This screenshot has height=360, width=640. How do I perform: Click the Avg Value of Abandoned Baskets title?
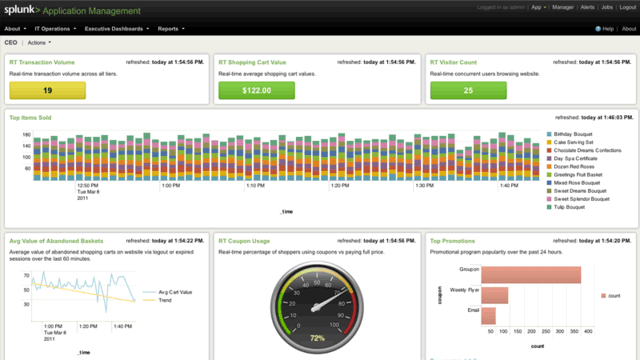click(56, 241)
